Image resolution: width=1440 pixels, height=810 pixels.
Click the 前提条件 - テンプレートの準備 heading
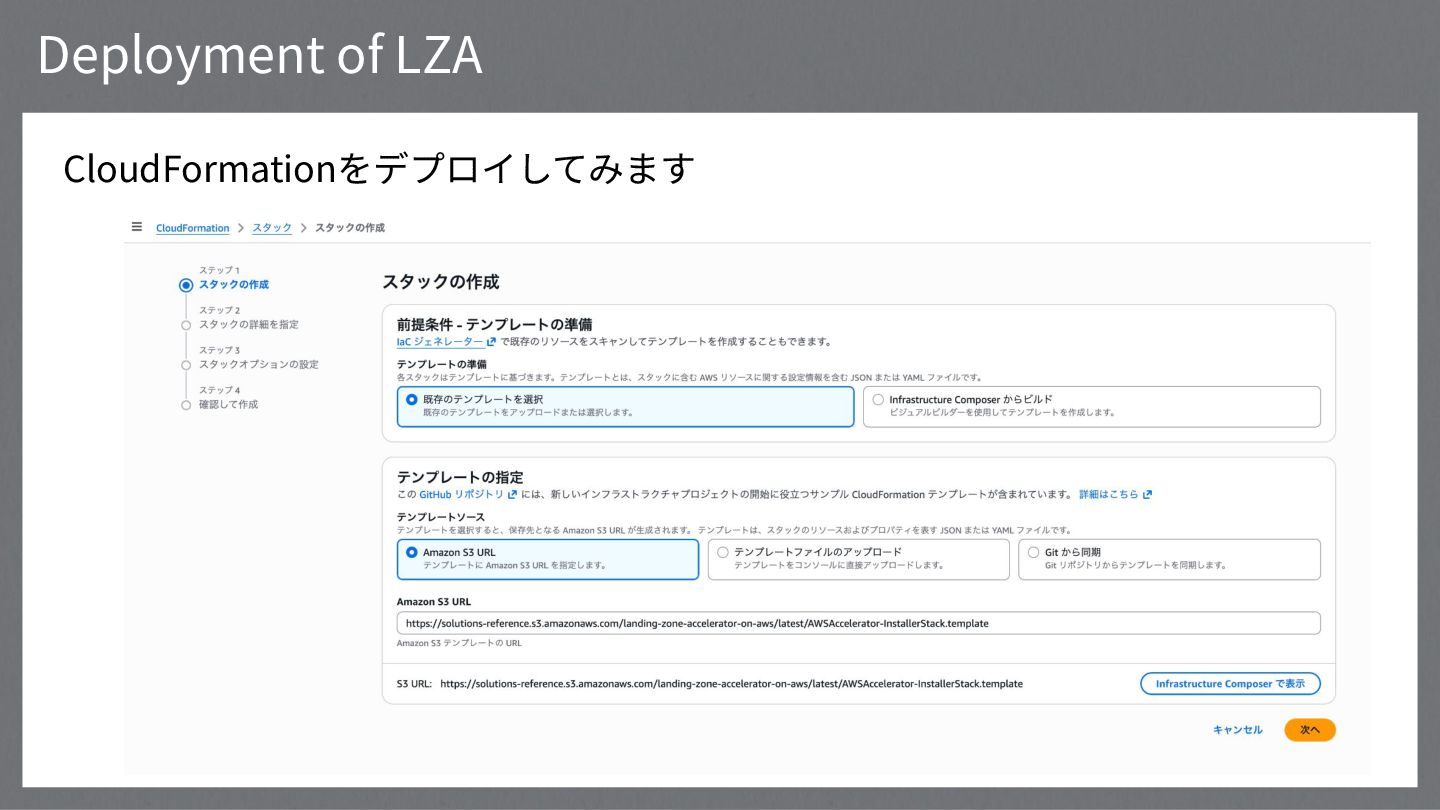point(494,324)
